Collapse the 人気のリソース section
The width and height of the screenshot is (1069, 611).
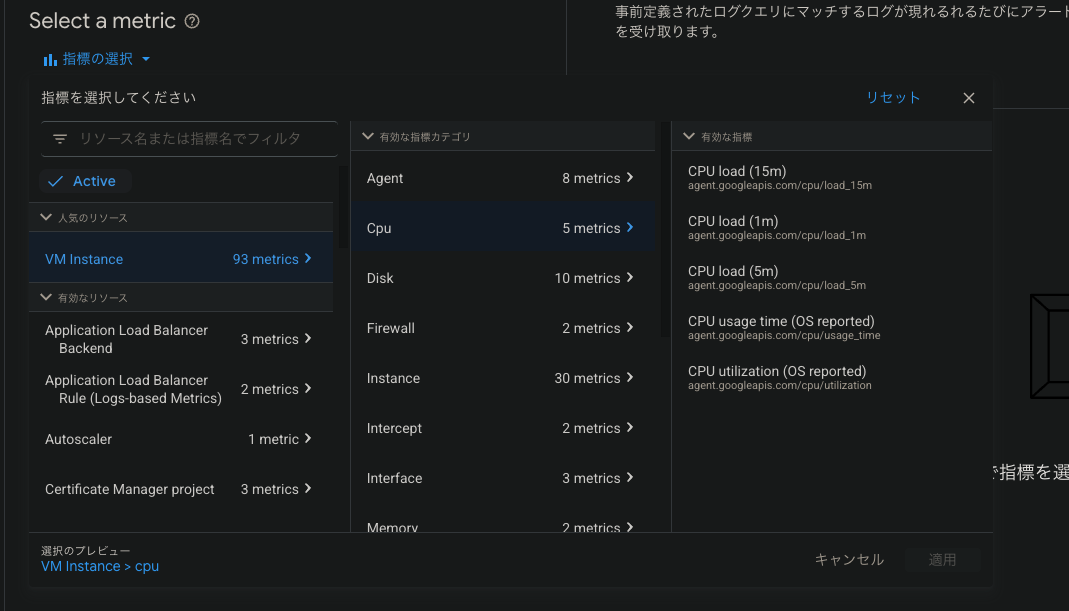click(46, 217)
